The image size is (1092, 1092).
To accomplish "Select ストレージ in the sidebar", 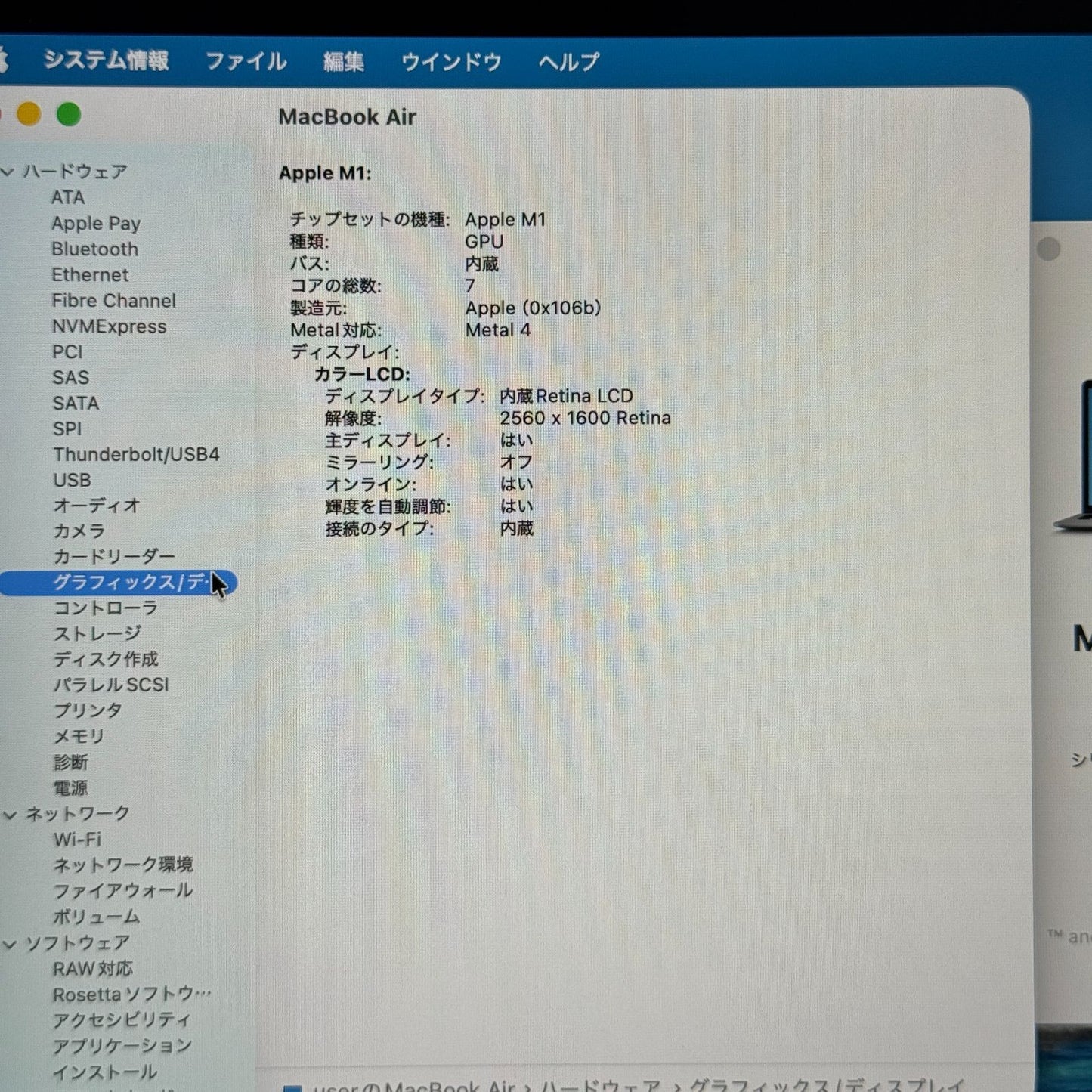I will tap(97, 634).
